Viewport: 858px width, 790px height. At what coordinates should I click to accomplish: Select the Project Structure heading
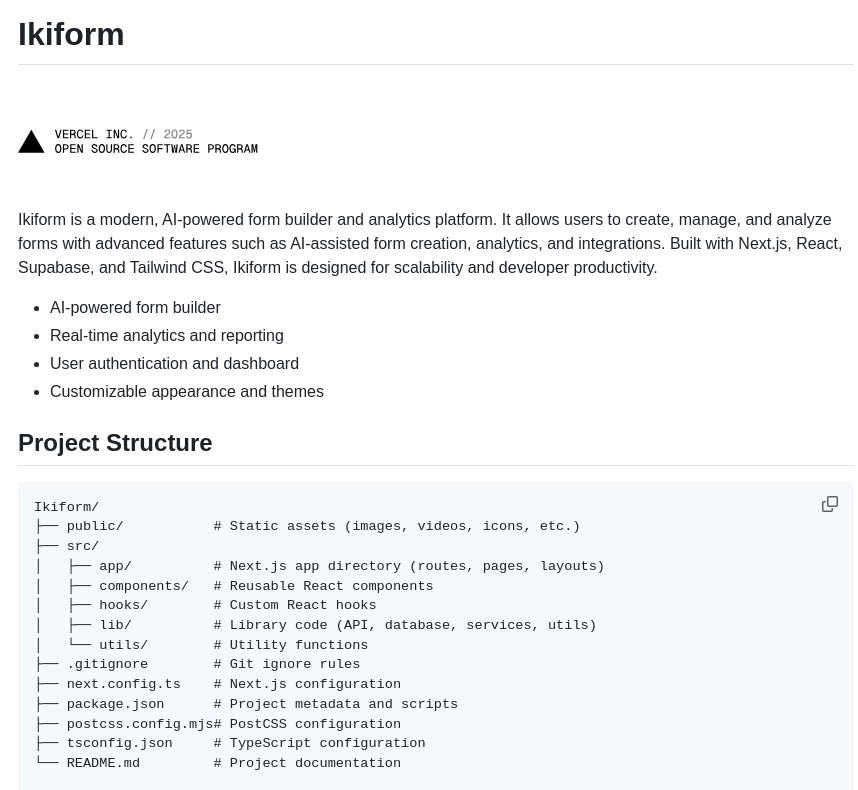[115, 443]
